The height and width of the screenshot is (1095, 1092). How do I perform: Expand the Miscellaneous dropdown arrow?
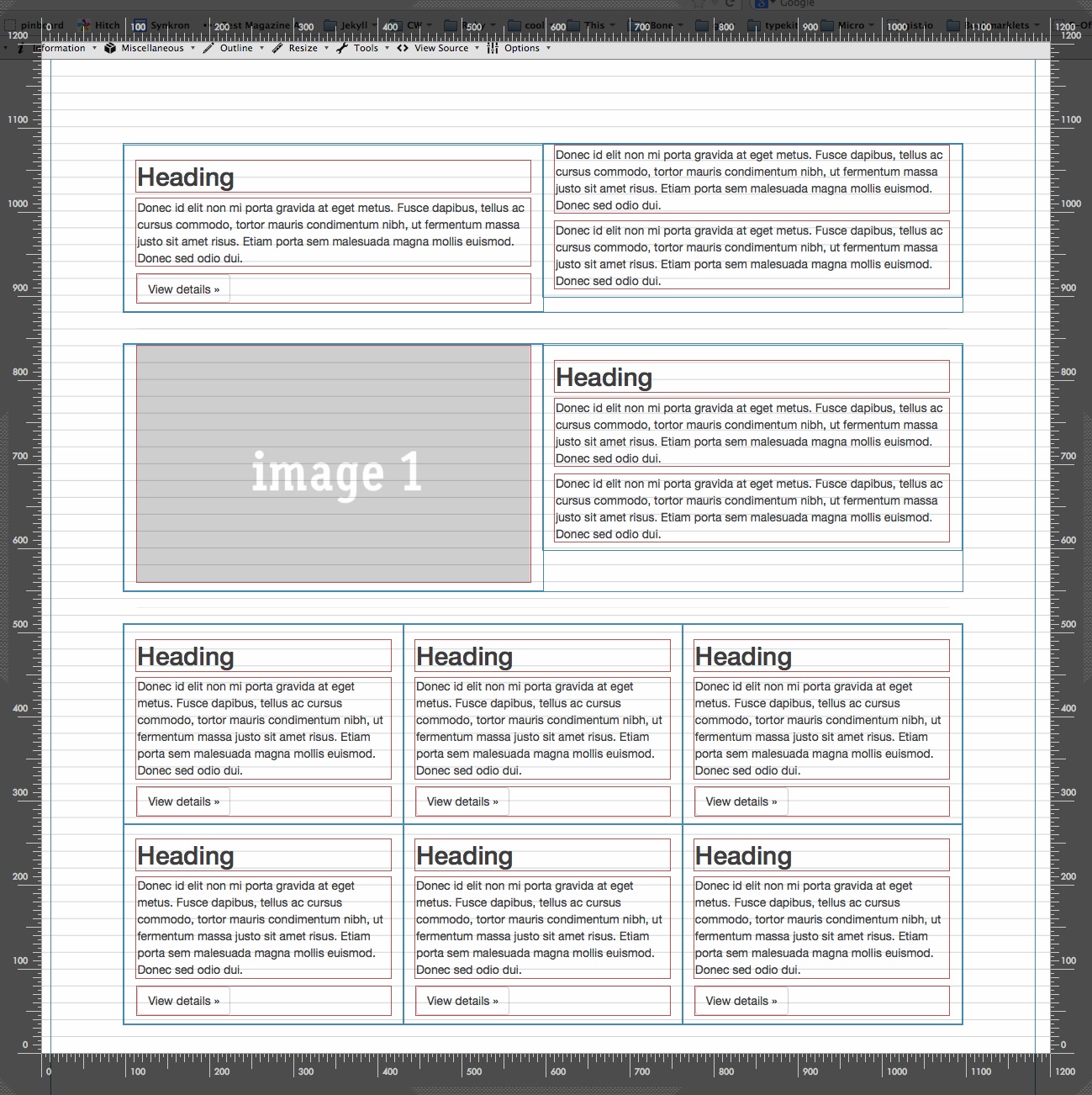[x=193, y=49]
